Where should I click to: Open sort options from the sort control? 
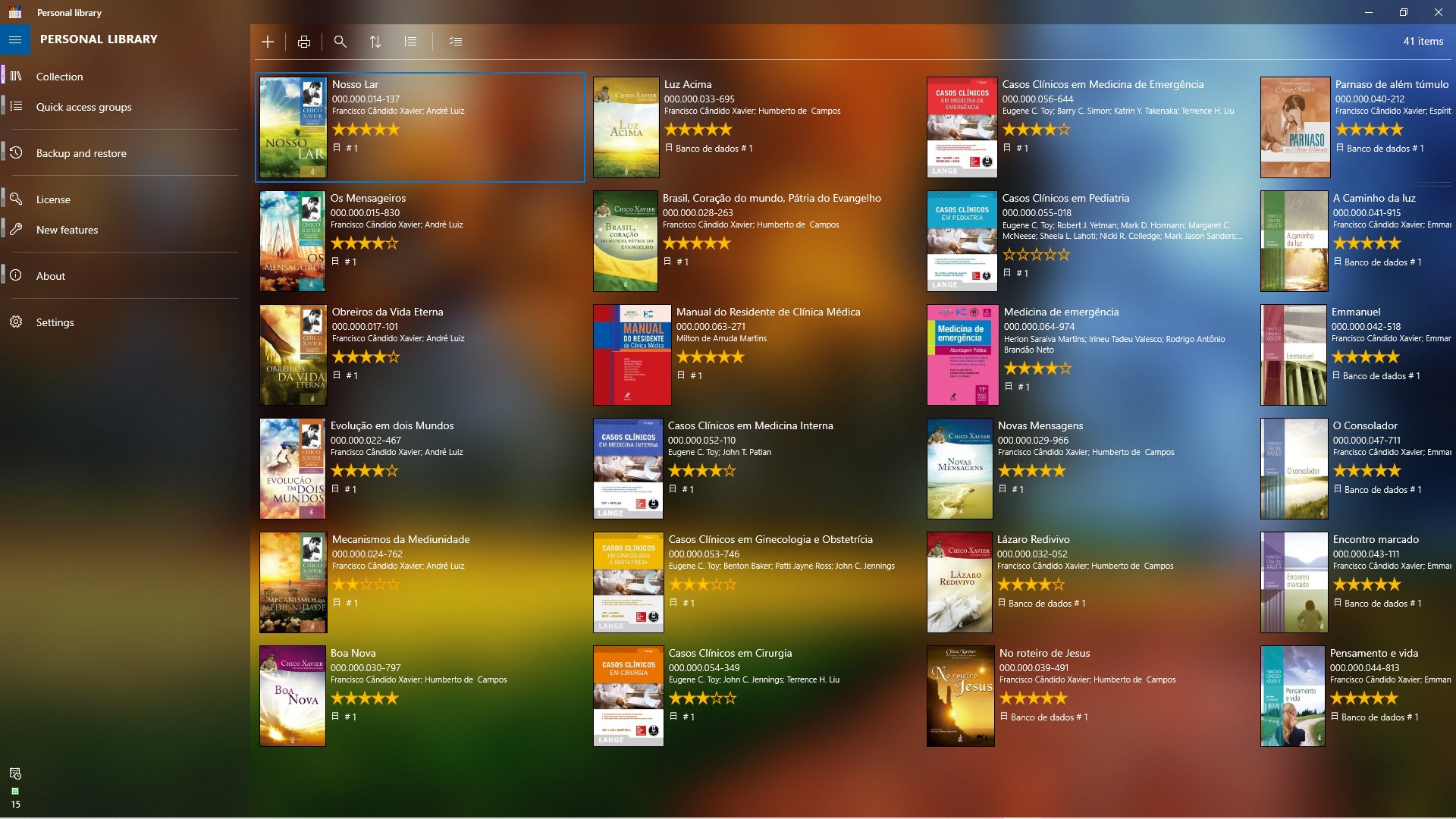[375, 42]
